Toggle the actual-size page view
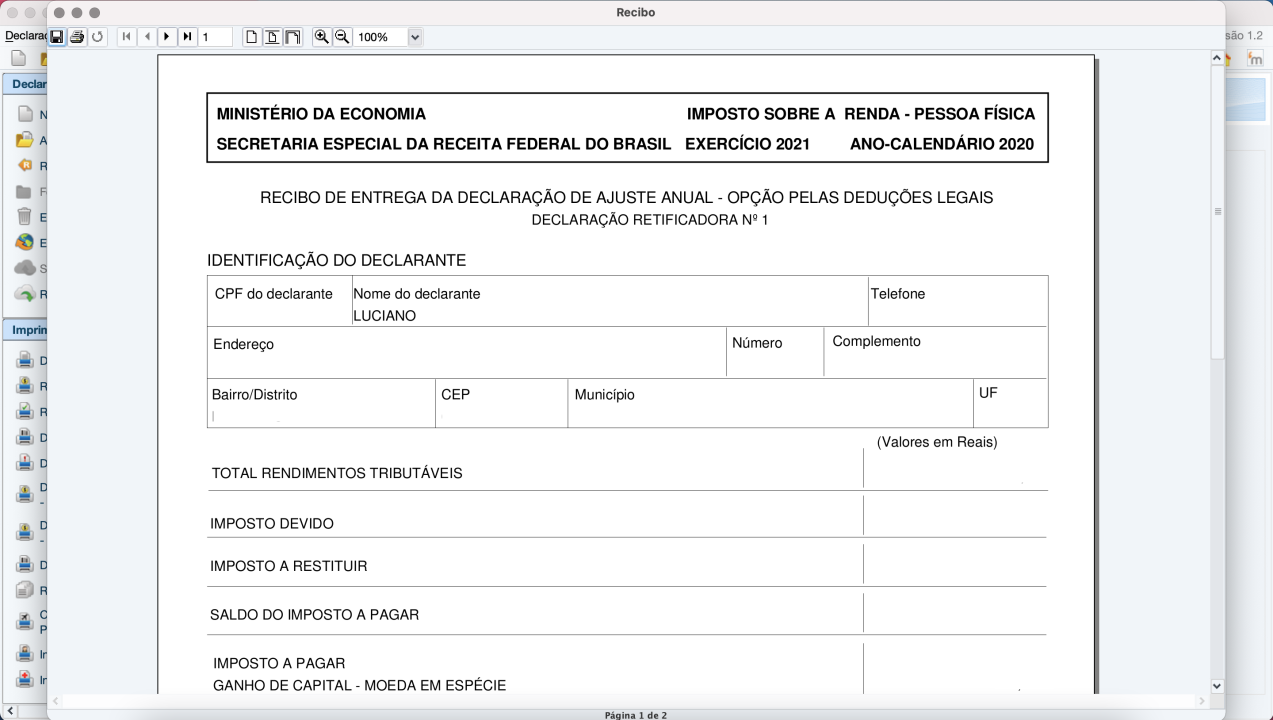1273x720 pixels. [x=251, y=36]
